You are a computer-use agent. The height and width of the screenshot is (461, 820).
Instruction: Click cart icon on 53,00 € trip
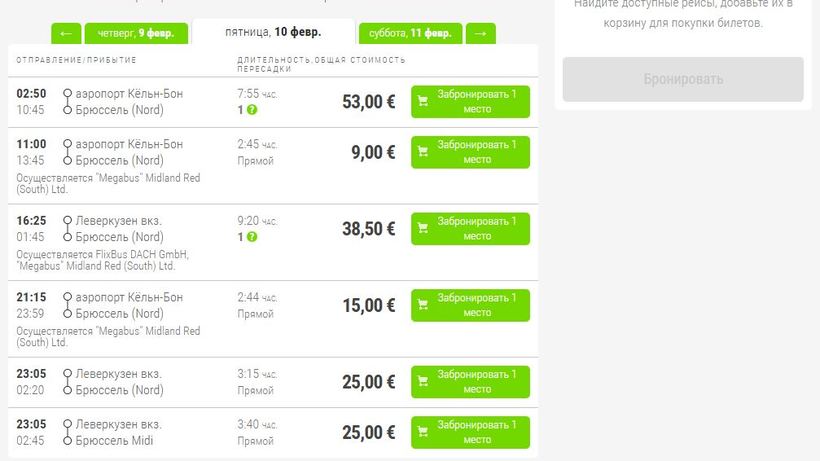423,101
